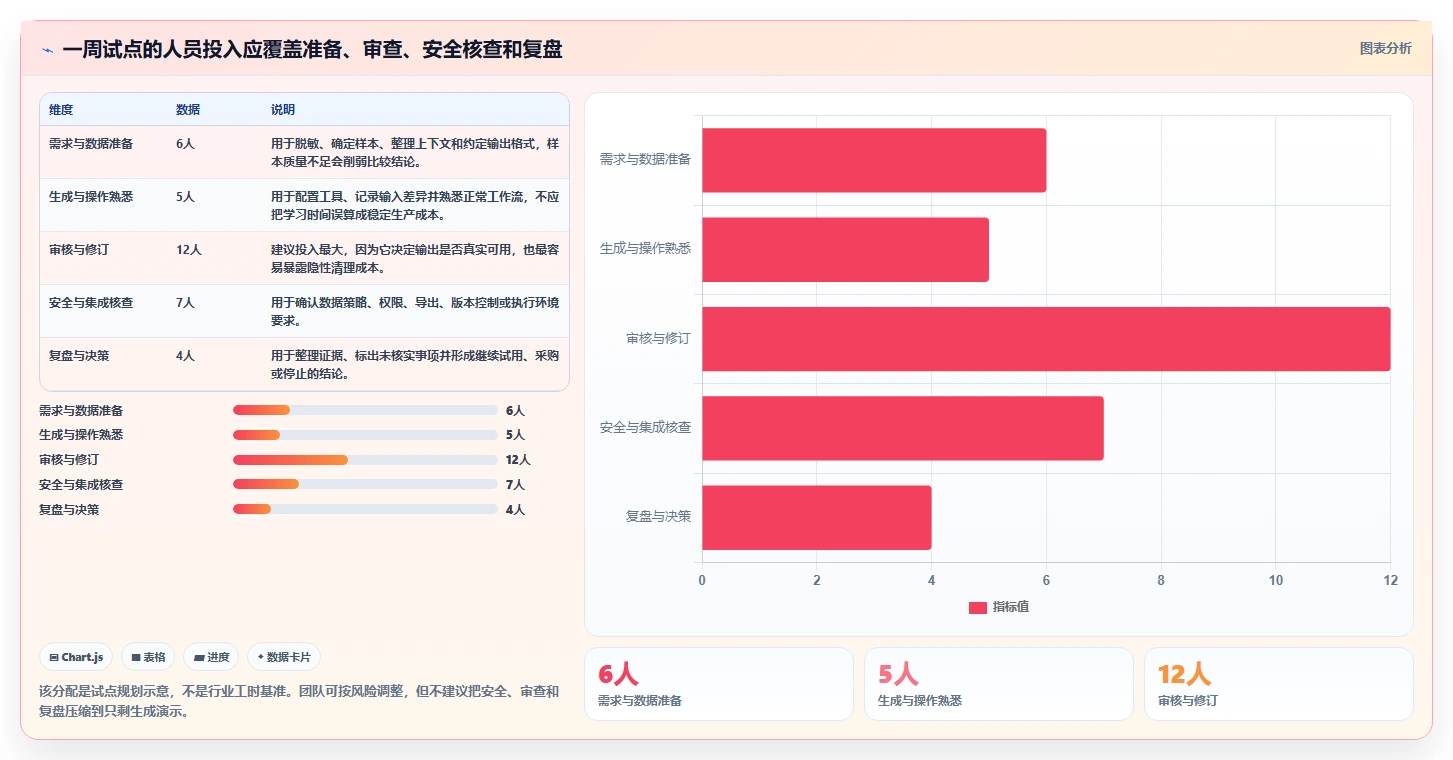
Task: Click the 审核与修订 y-axis label on chart
Action: 658,338
